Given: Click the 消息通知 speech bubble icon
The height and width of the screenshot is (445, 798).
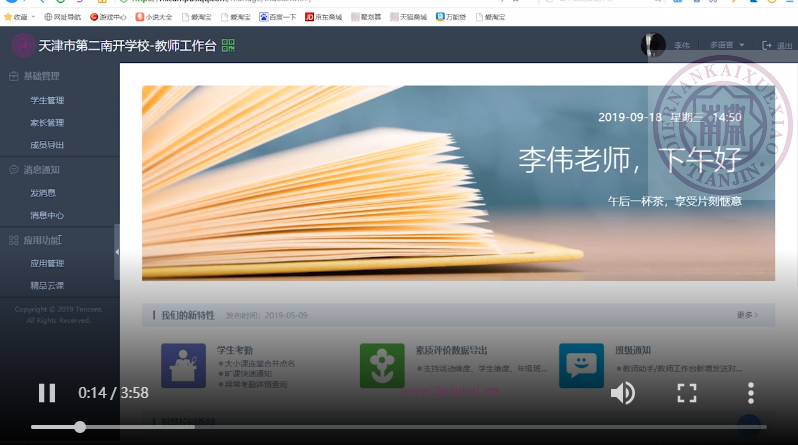Looking at the screenshot, I should pos(14,170).
